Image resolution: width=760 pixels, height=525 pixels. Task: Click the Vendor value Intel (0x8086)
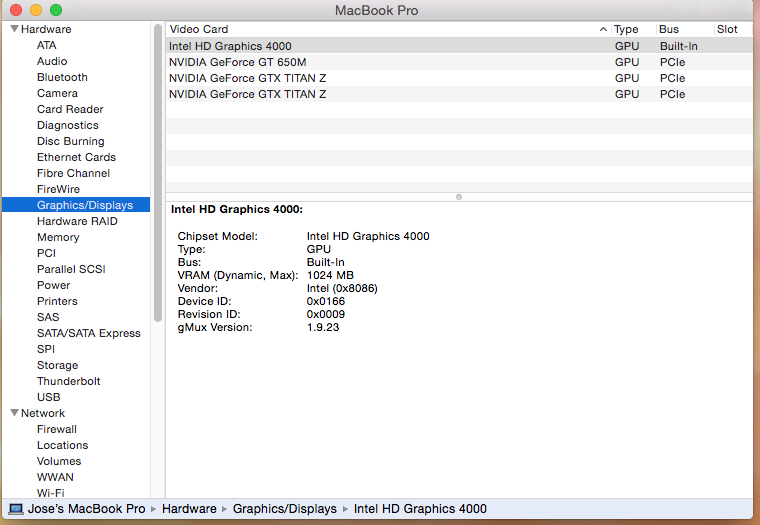342,288
